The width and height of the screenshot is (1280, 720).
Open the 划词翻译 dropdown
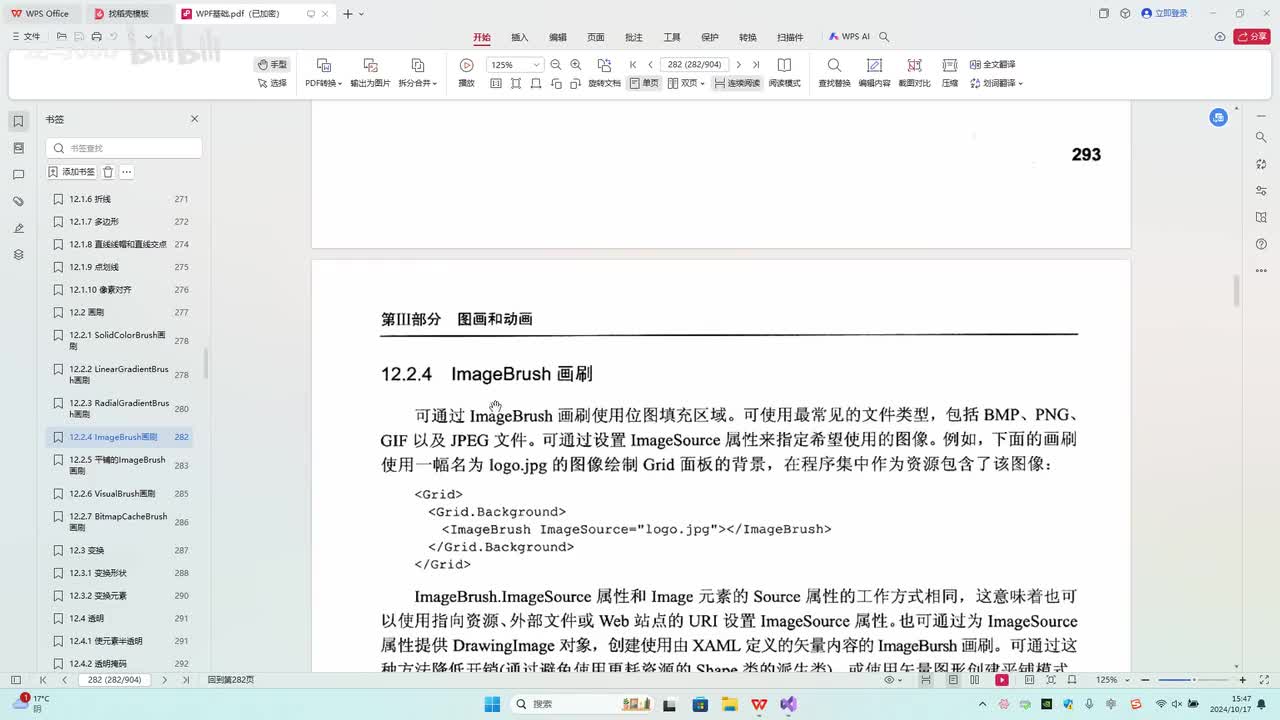tap(996, 83)
